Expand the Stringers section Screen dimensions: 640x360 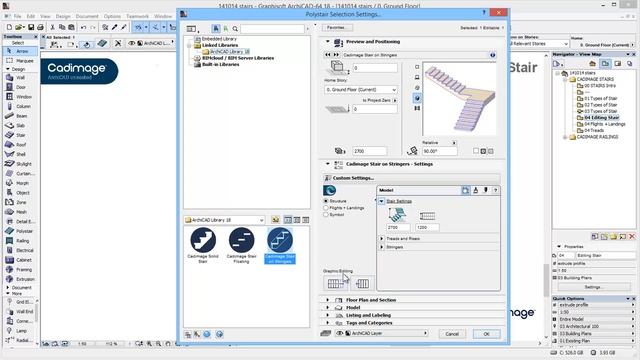(382, 247)
